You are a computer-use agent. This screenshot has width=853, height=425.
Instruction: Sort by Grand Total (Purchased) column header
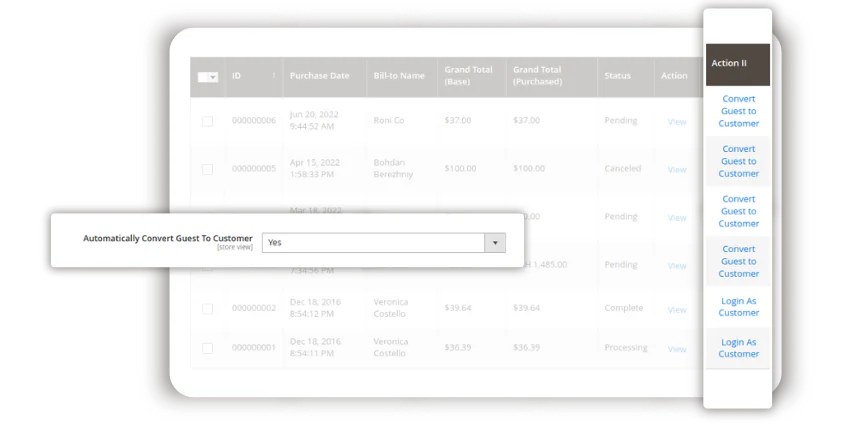pos(537,76)
